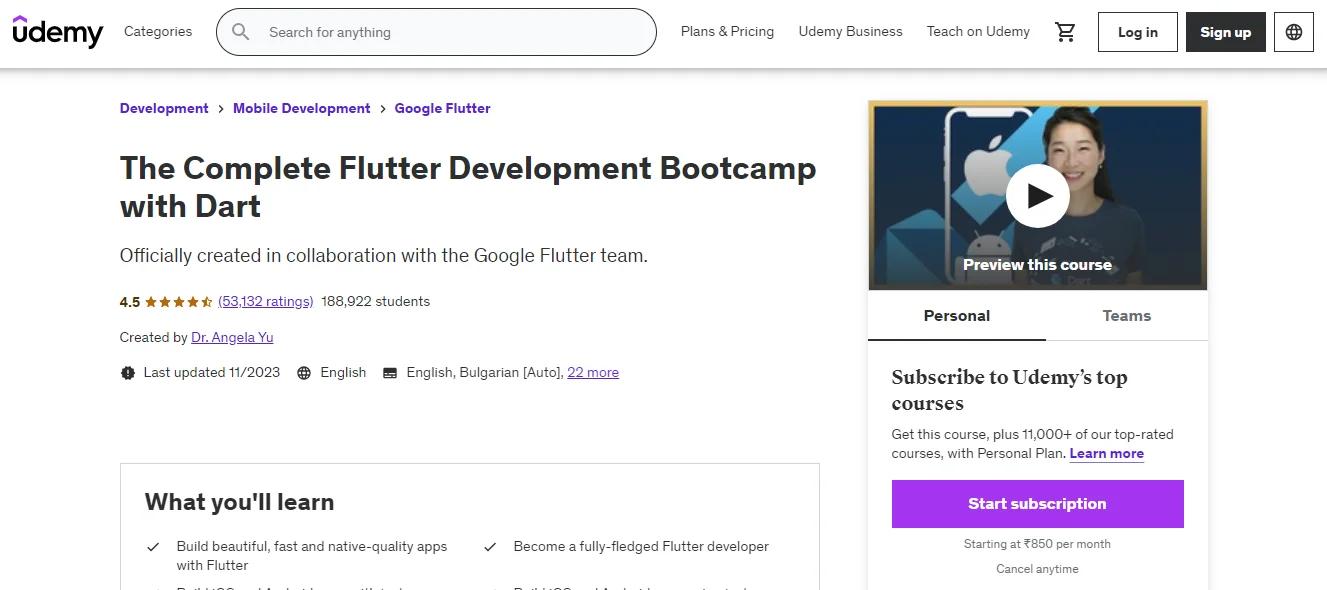Check the fully-fledged developer checkmark

489,547
